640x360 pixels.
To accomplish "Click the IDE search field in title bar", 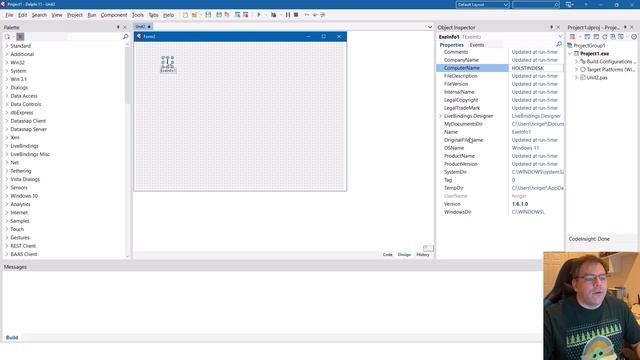I will pyautogui.click(x=536, y=4).
